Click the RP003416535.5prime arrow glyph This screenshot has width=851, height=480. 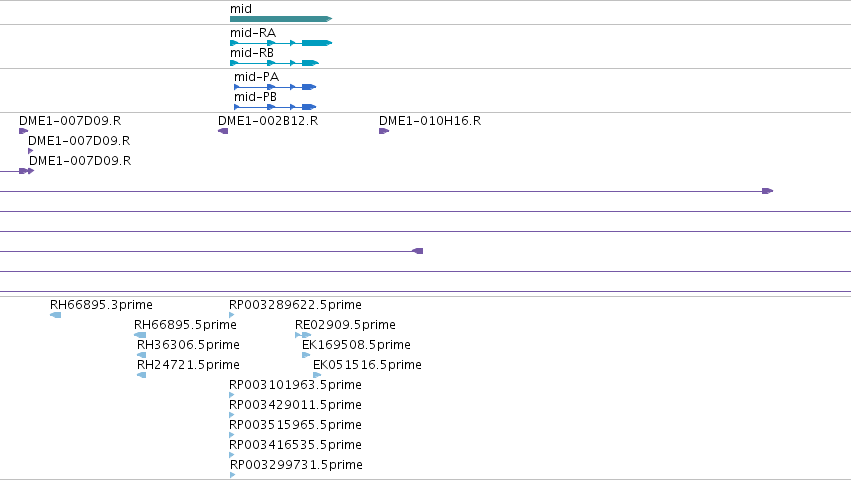[x=232, y=455]
